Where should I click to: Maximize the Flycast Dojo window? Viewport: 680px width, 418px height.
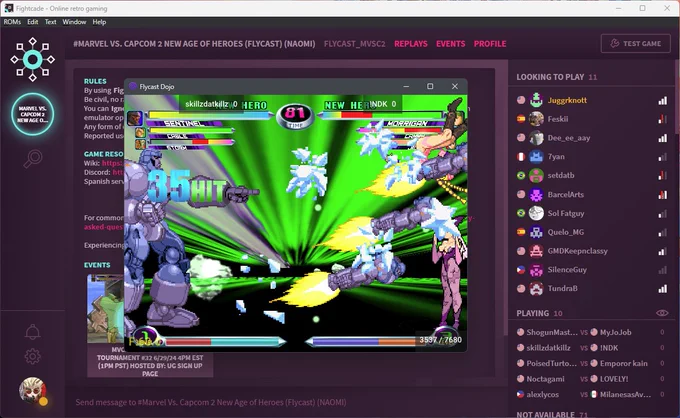430,86
